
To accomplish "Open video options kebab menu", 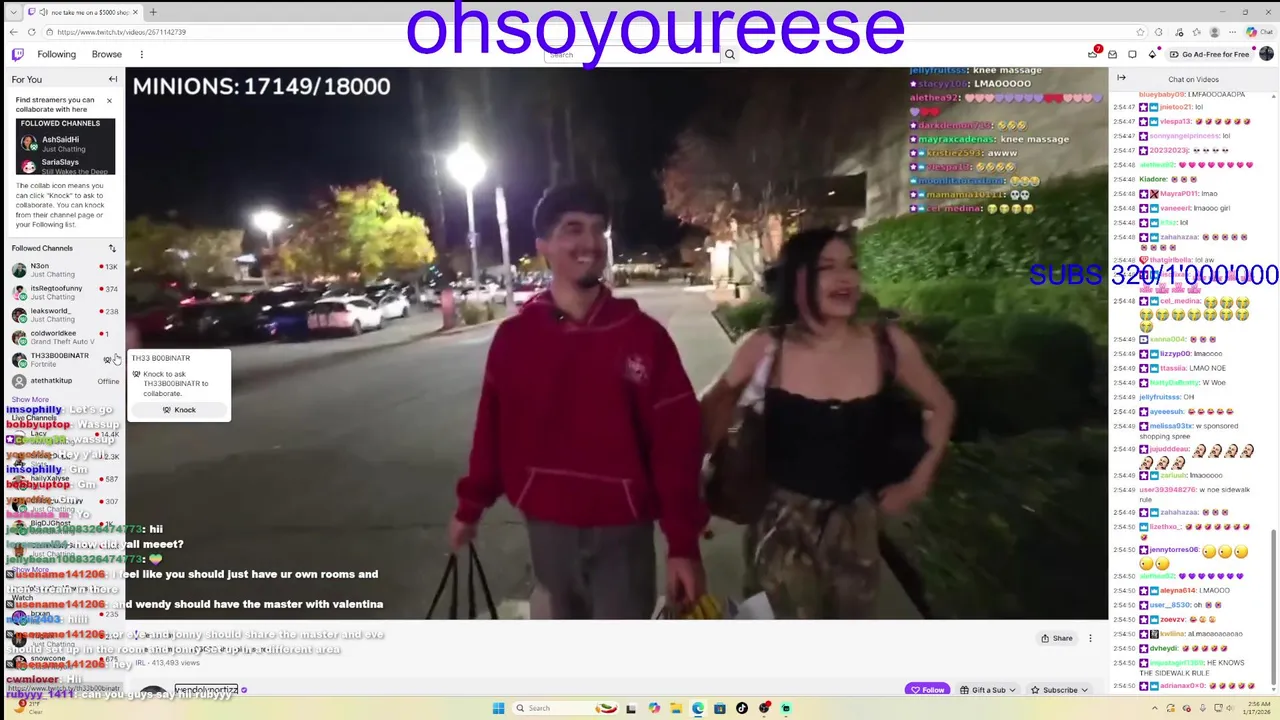I will click(1090, 638).
